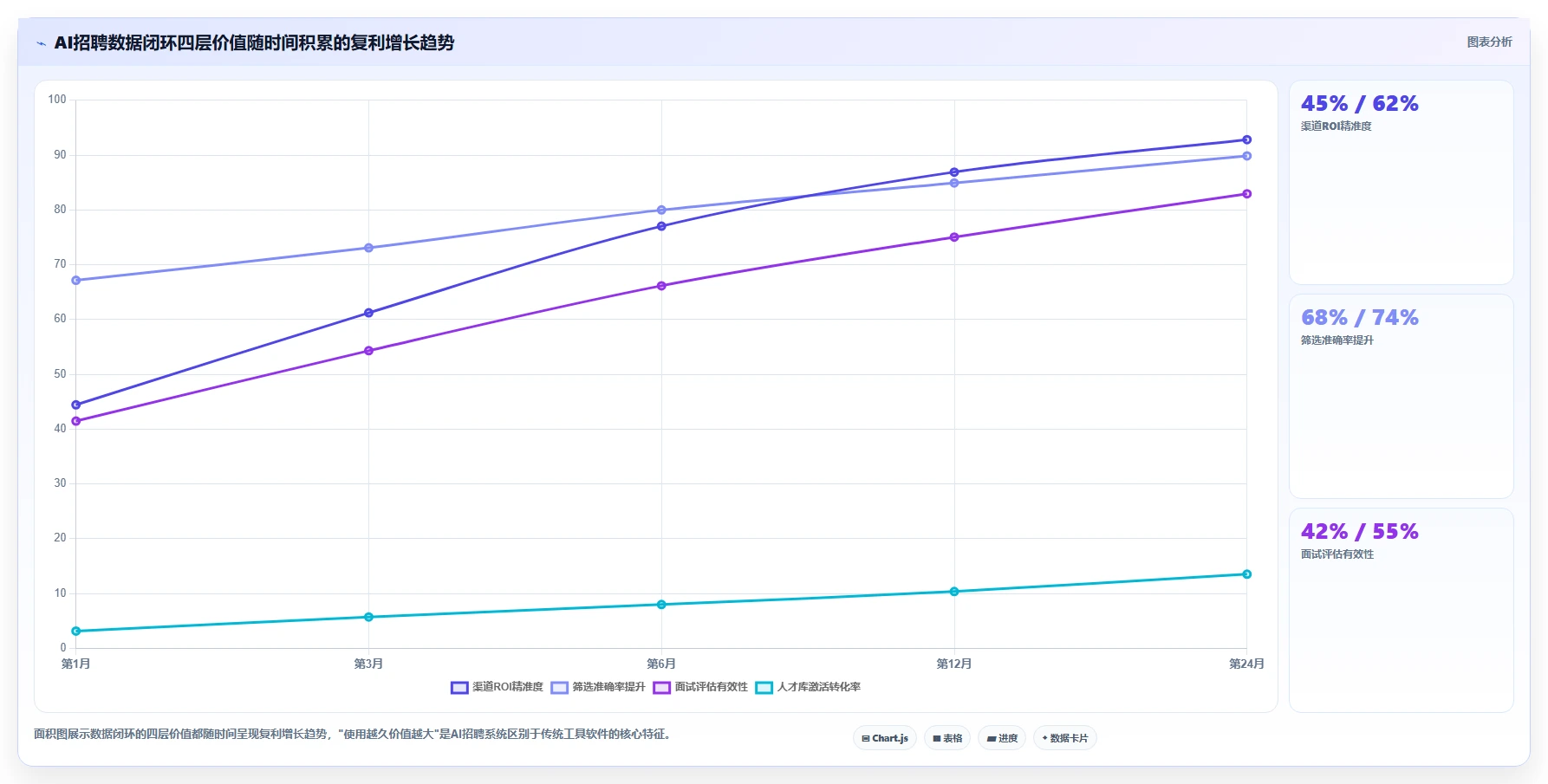The height and width of the screenshot is (784, 1548).
Task: Click the 人才库激活转化率 legend color box
Action: 764,688
